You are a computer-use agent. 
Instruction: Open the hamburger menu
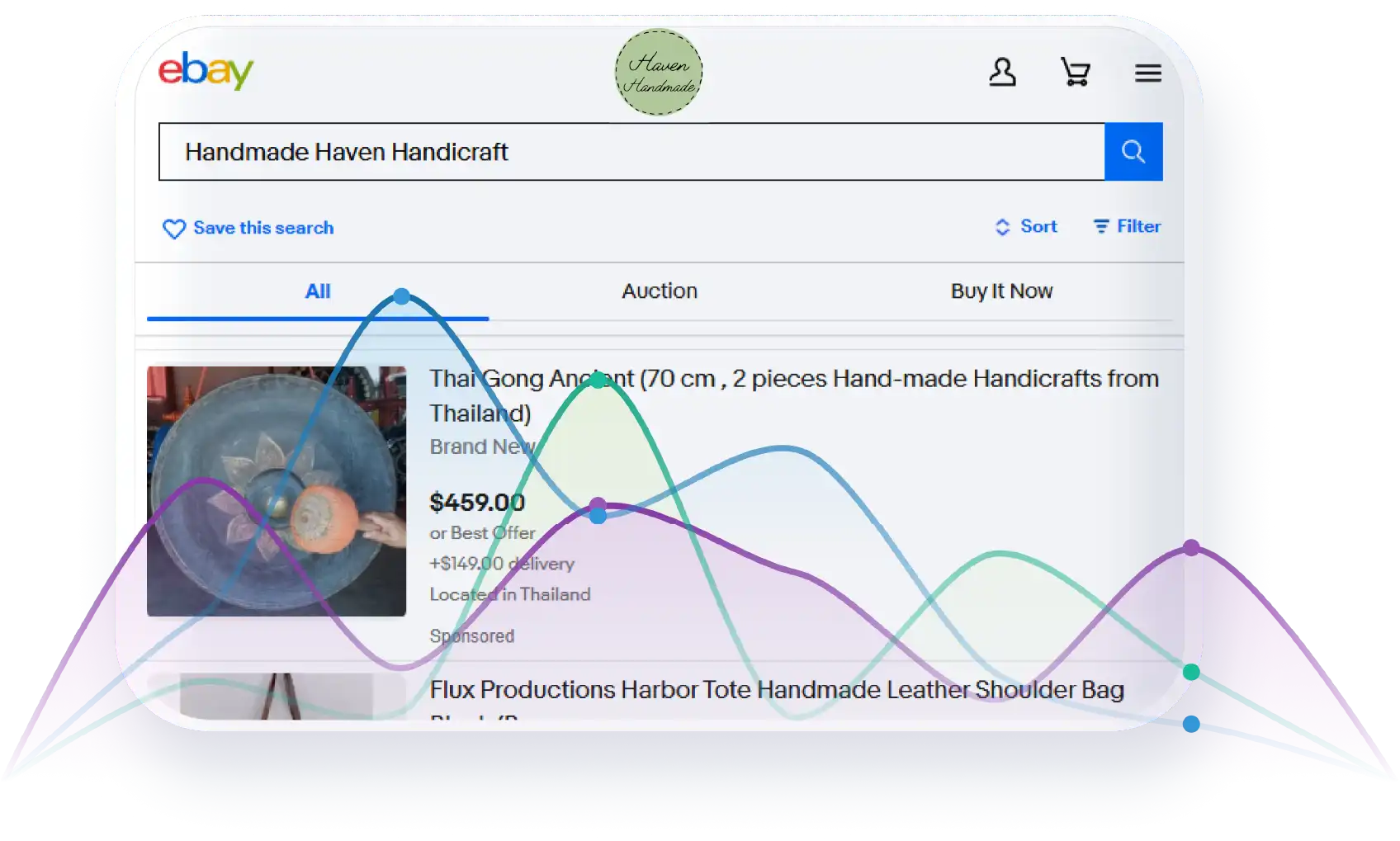tap(1147, 73)
